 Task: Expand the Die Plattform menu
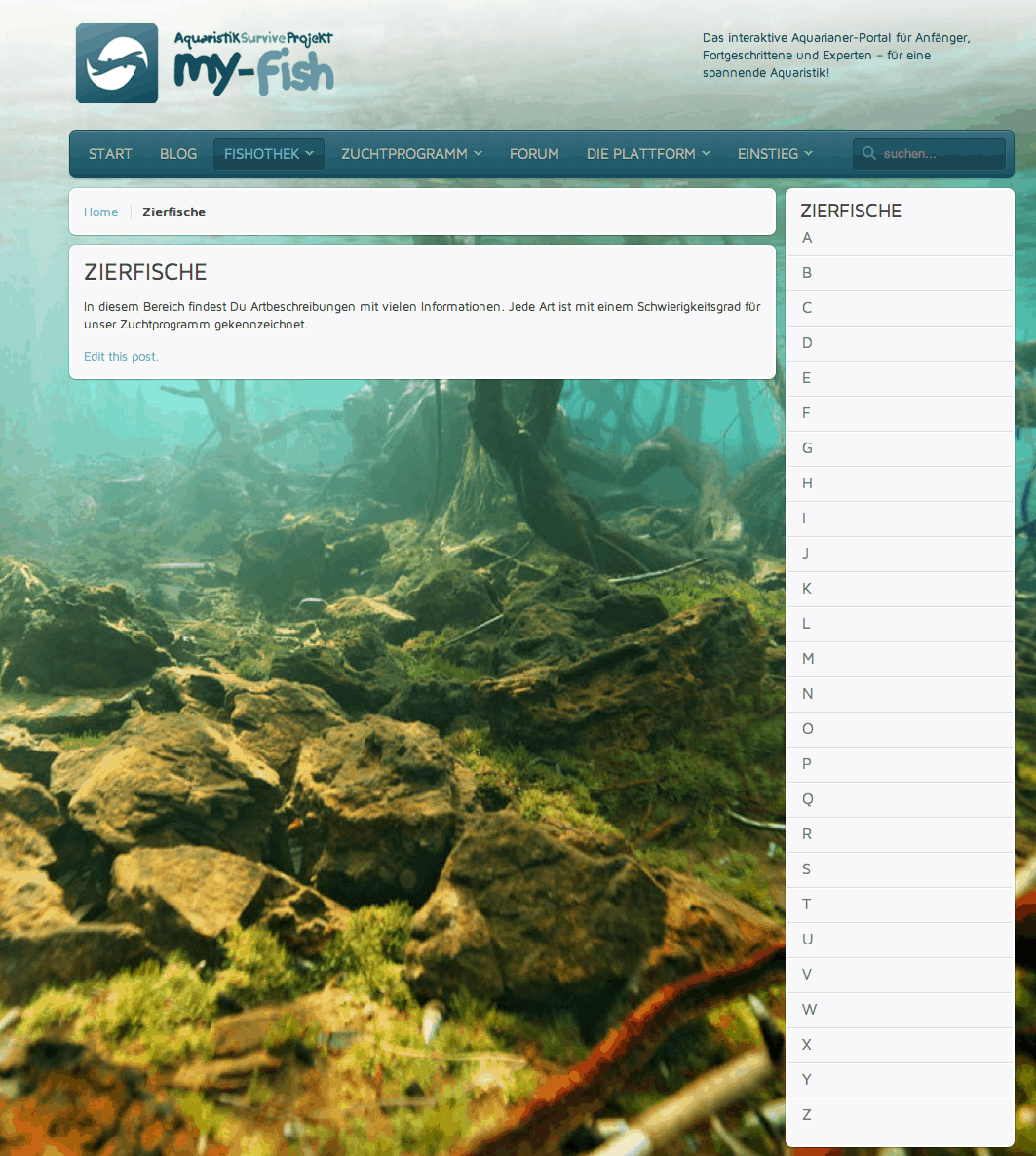tap(648, 154)
